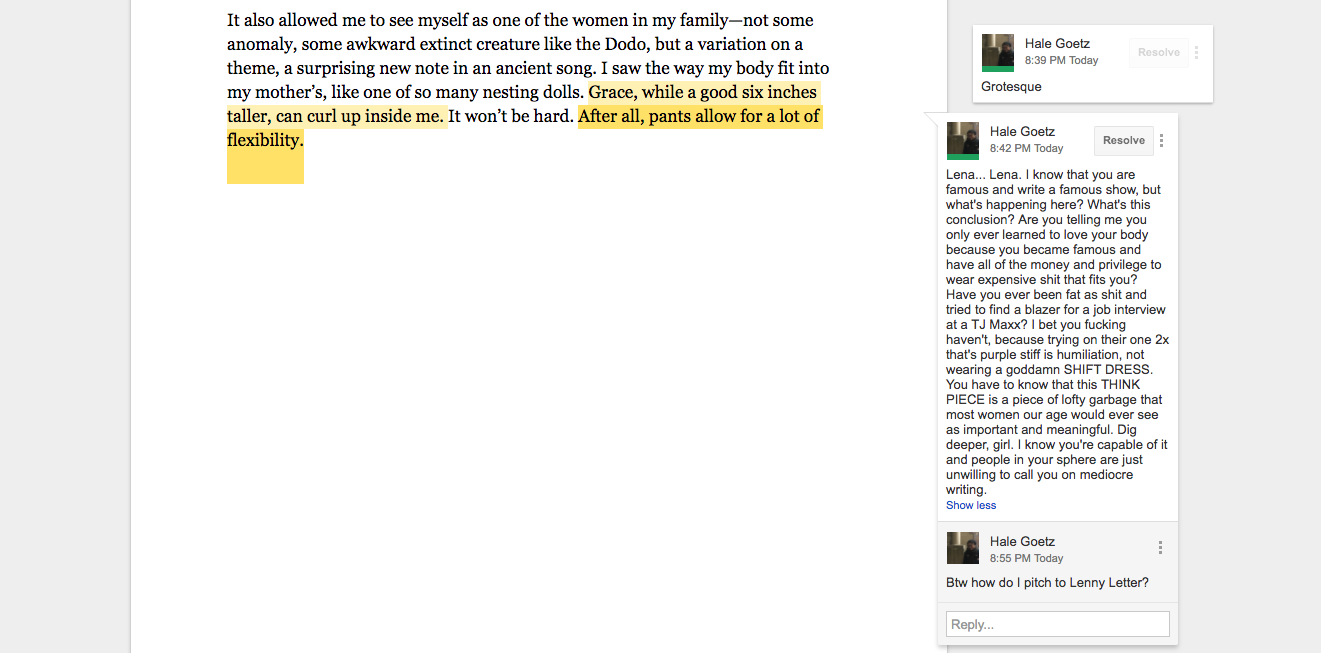The image size is (1321, 653).
Task: Open the options menu on the Grotesque comment
Action: point(1197,53)
